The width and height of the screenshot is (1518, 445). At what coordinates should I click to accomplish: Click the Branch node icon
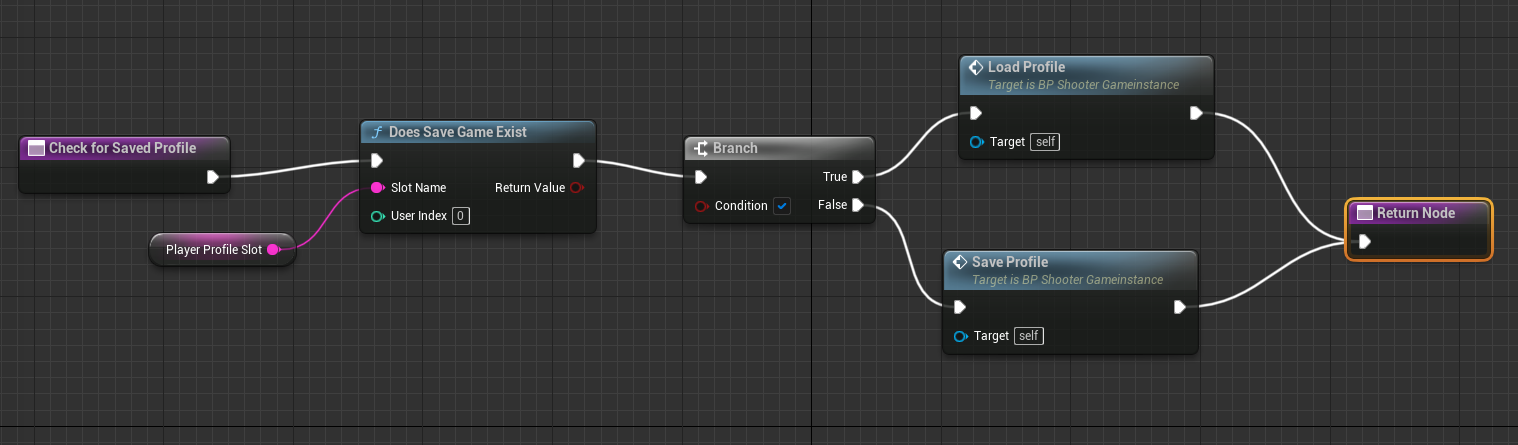(x=701, y=148)
